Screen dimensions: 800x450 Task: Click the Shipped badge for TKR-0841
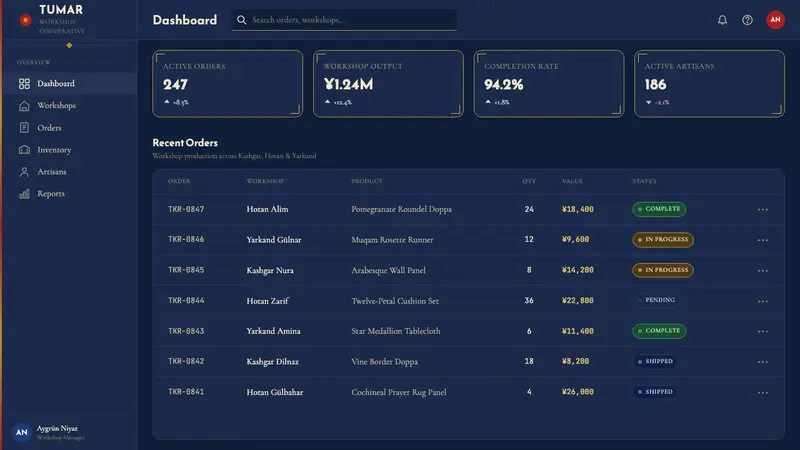tap(655, 392)
